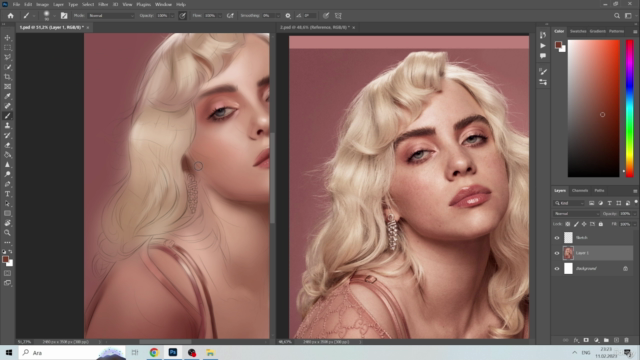Screen dimensions: 640x360
Task: Open the Window menu
Action: click(x=163, y=4)
